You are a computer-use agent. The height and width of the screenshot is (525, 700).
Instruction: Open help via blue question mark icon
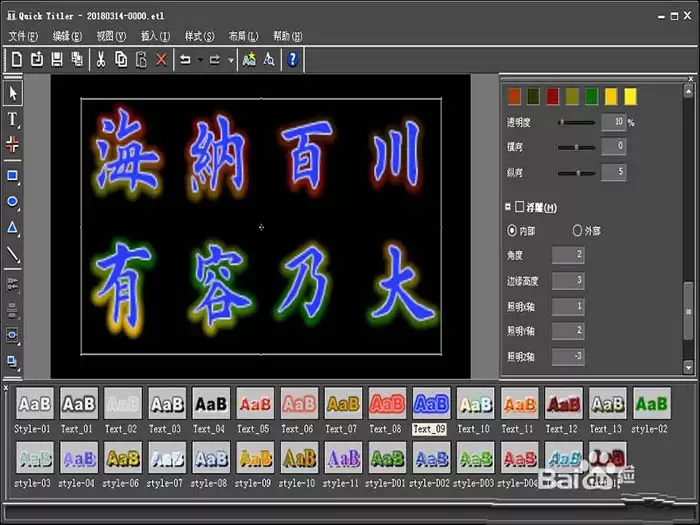tap(292, 59)
